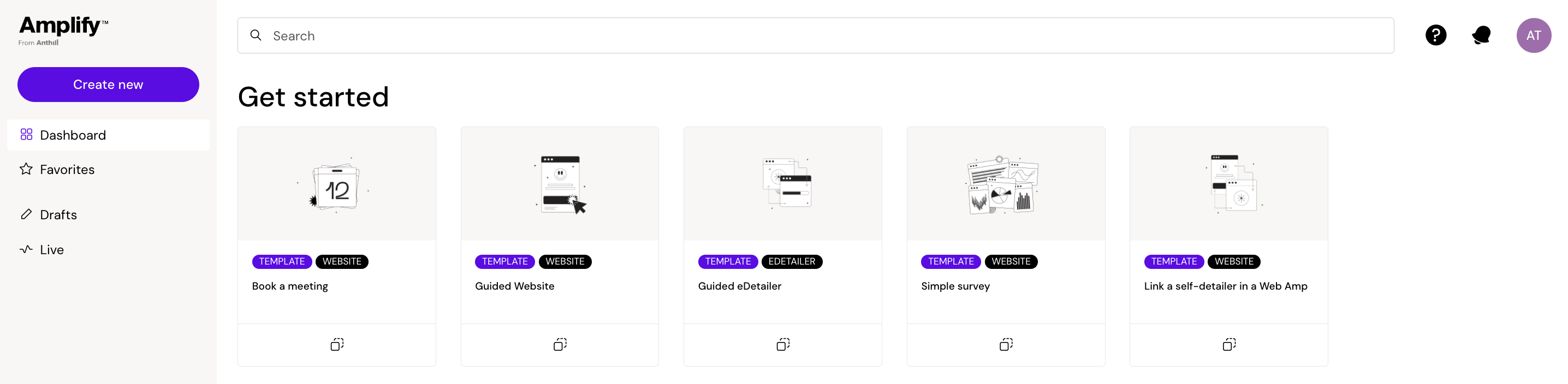The image size is (1568, 384).
Task: Click the Simple survey title link
Action: click(x=955, y=286)
